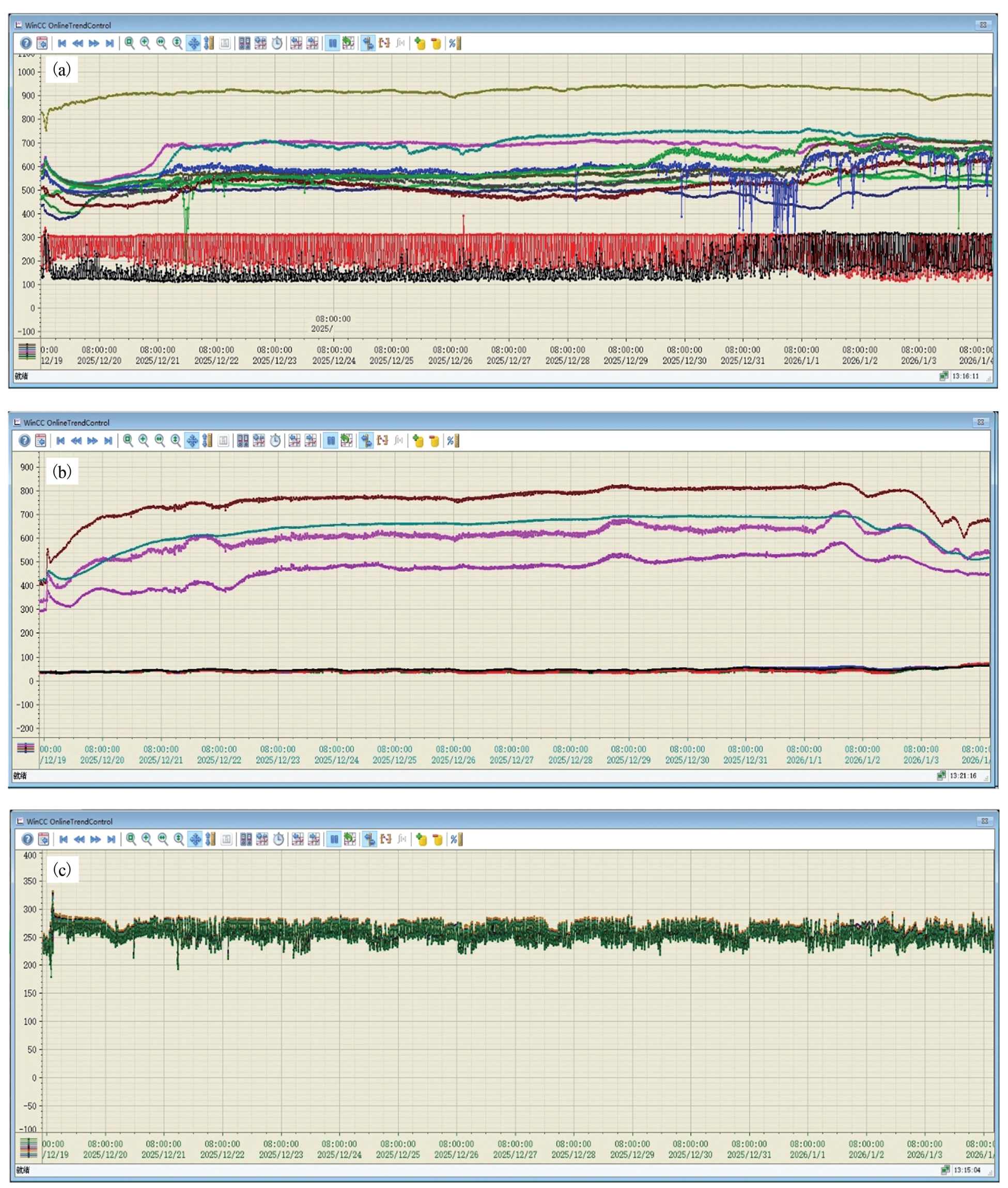Disconnect backup archive in top window

tap(436, 43)
